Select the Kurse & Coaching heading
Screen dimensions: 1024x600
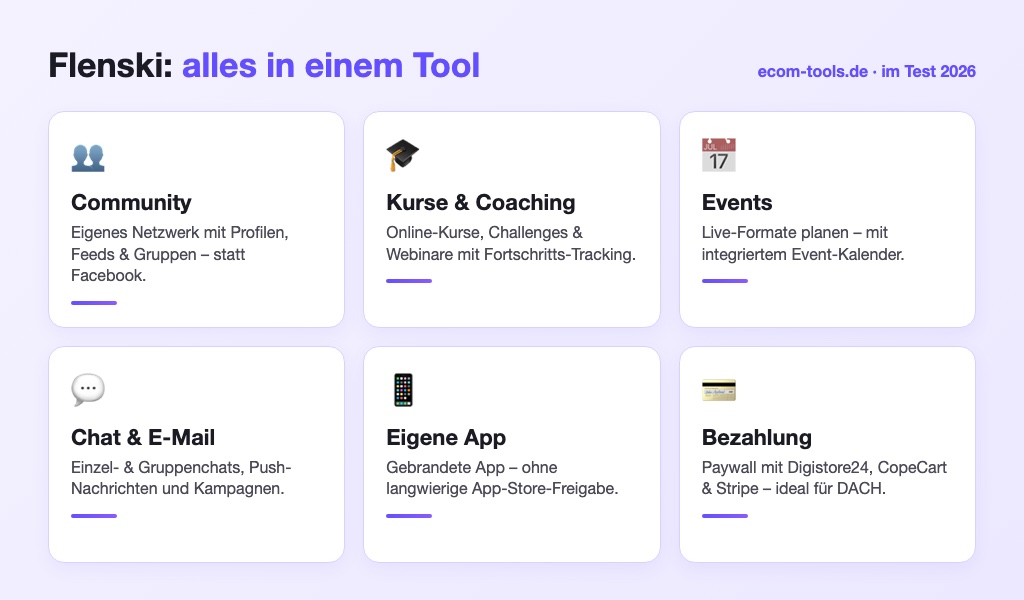[481, 202]
